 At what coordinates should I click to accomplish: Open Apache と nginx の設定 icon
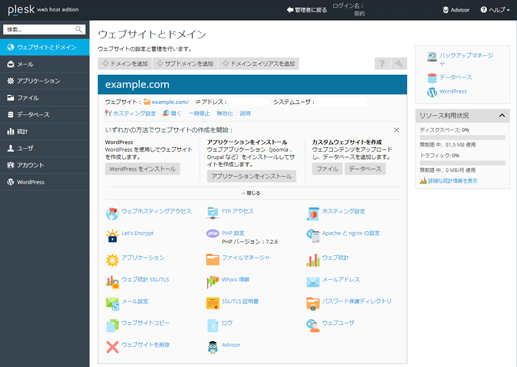point(313,236)
